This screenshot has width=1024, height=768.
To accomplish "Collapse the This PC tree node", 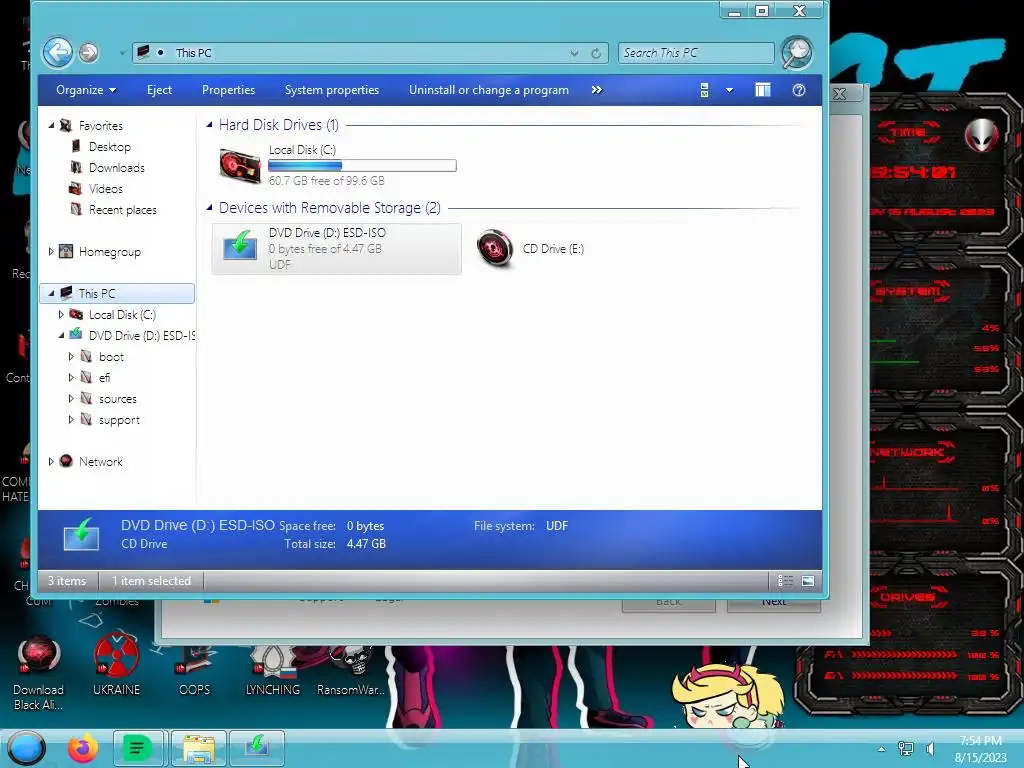I will tap(51, 294).
